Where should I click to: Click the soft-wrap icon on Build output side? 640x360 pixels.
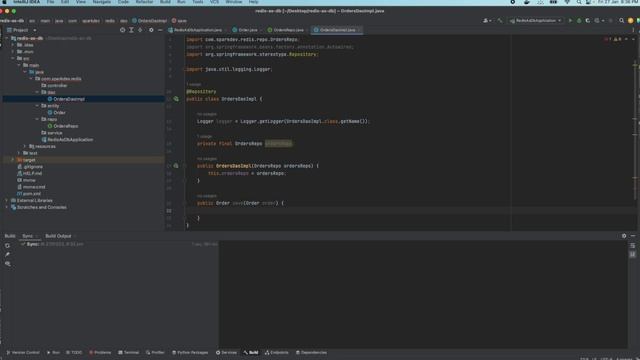(x=632, y=246)
